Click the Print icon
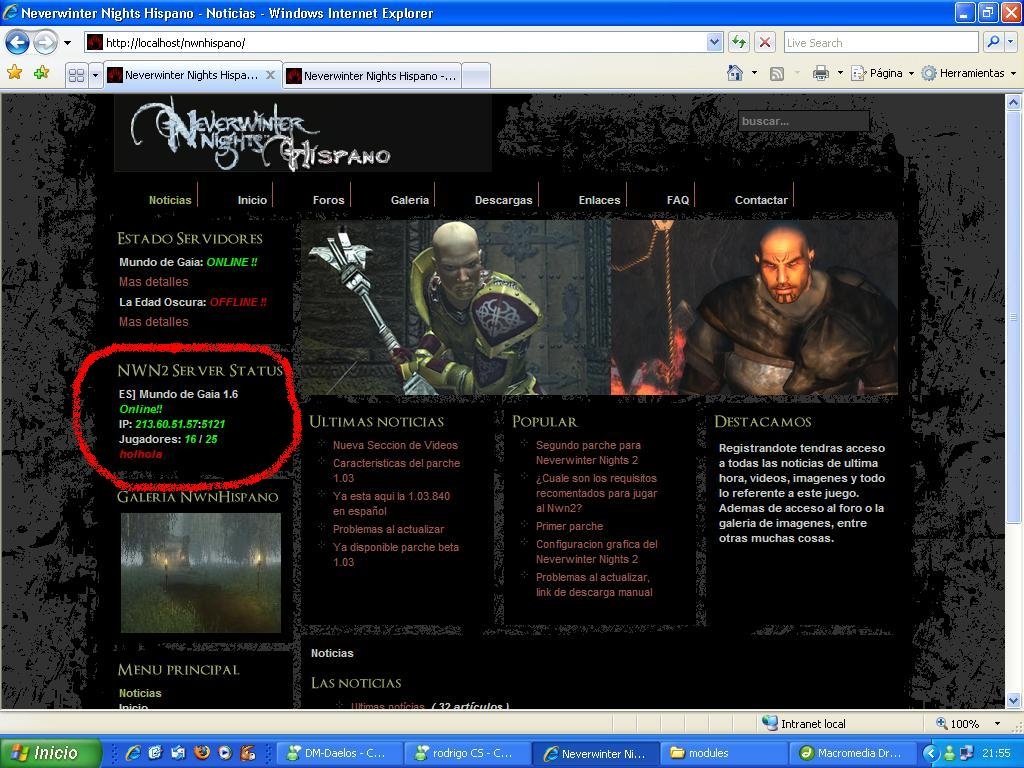The image size is (1024, 768). 821,73
